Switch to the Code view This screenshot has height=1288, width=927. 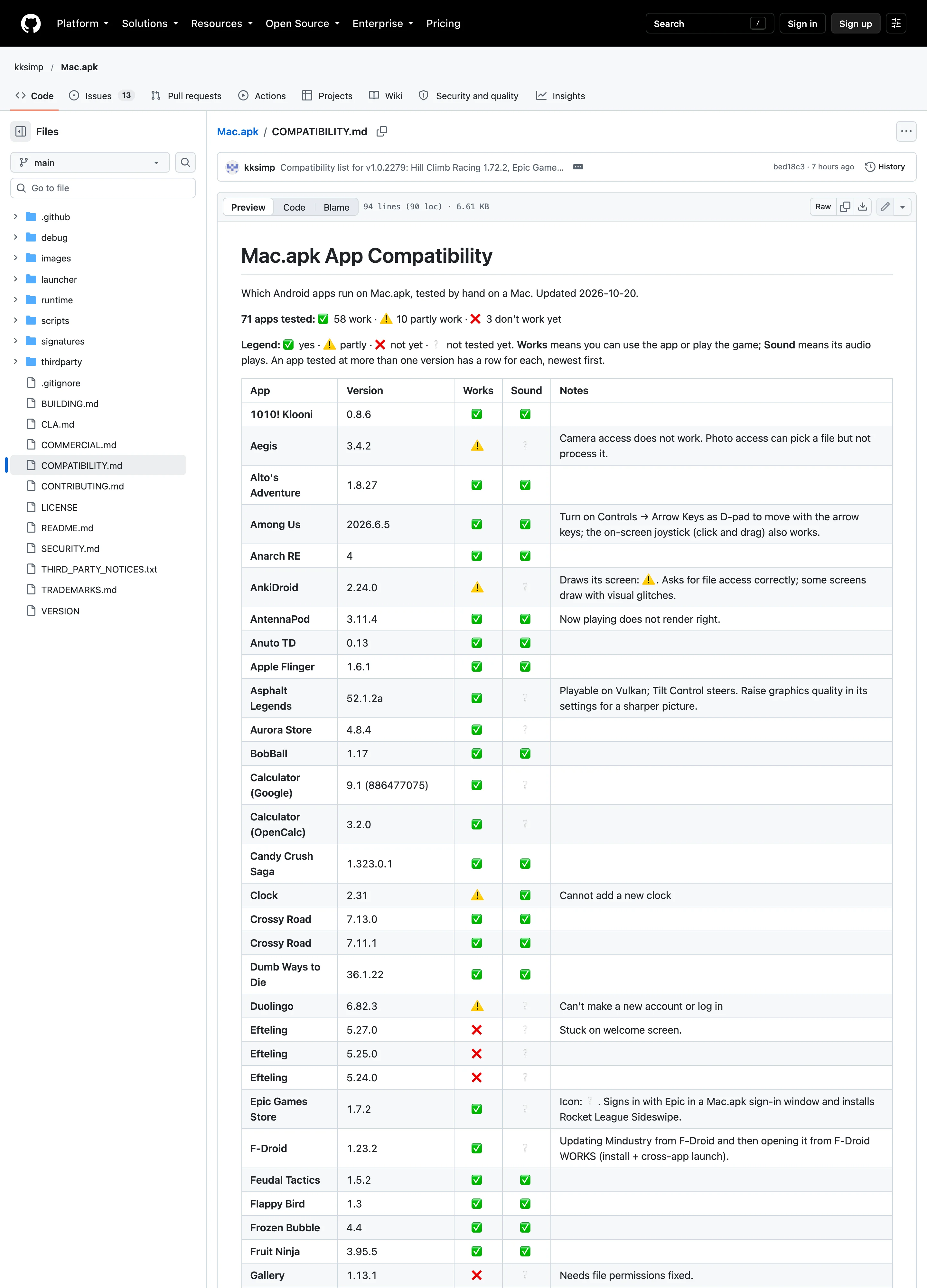[294, 207]
